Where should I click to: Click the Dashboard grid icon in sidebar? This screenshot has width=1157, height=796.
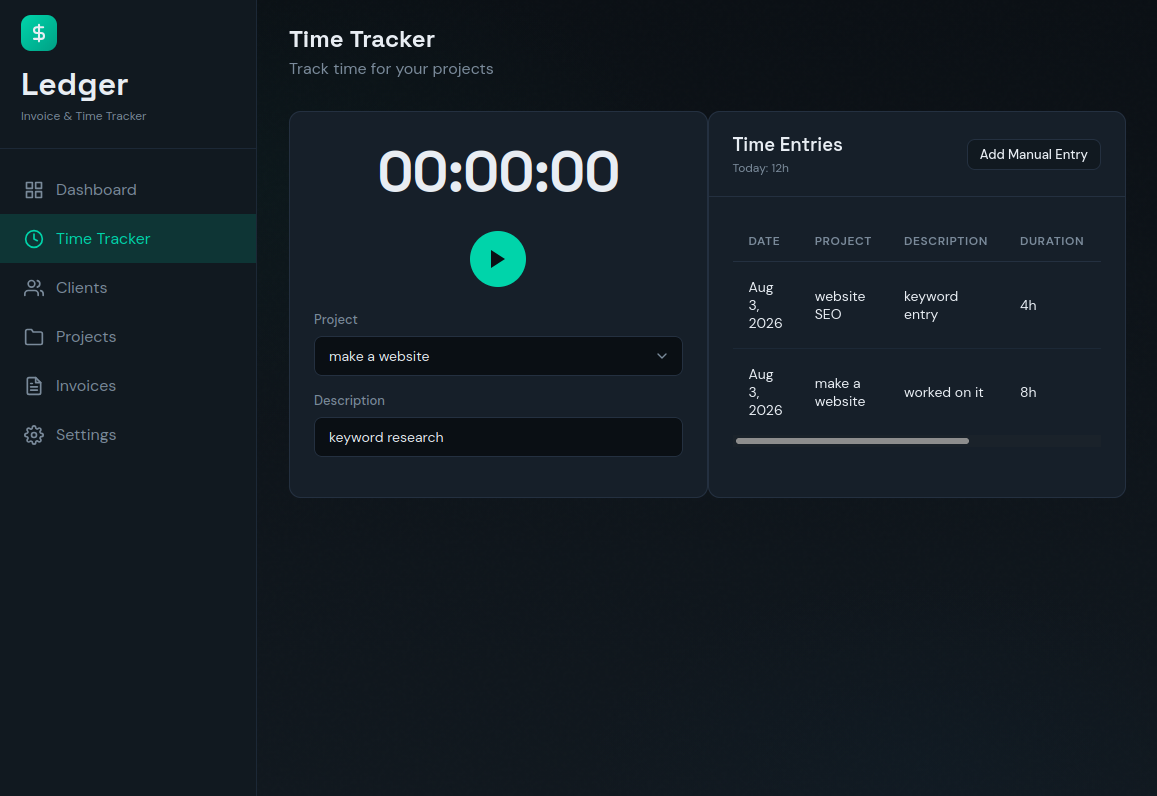[34, 190]
